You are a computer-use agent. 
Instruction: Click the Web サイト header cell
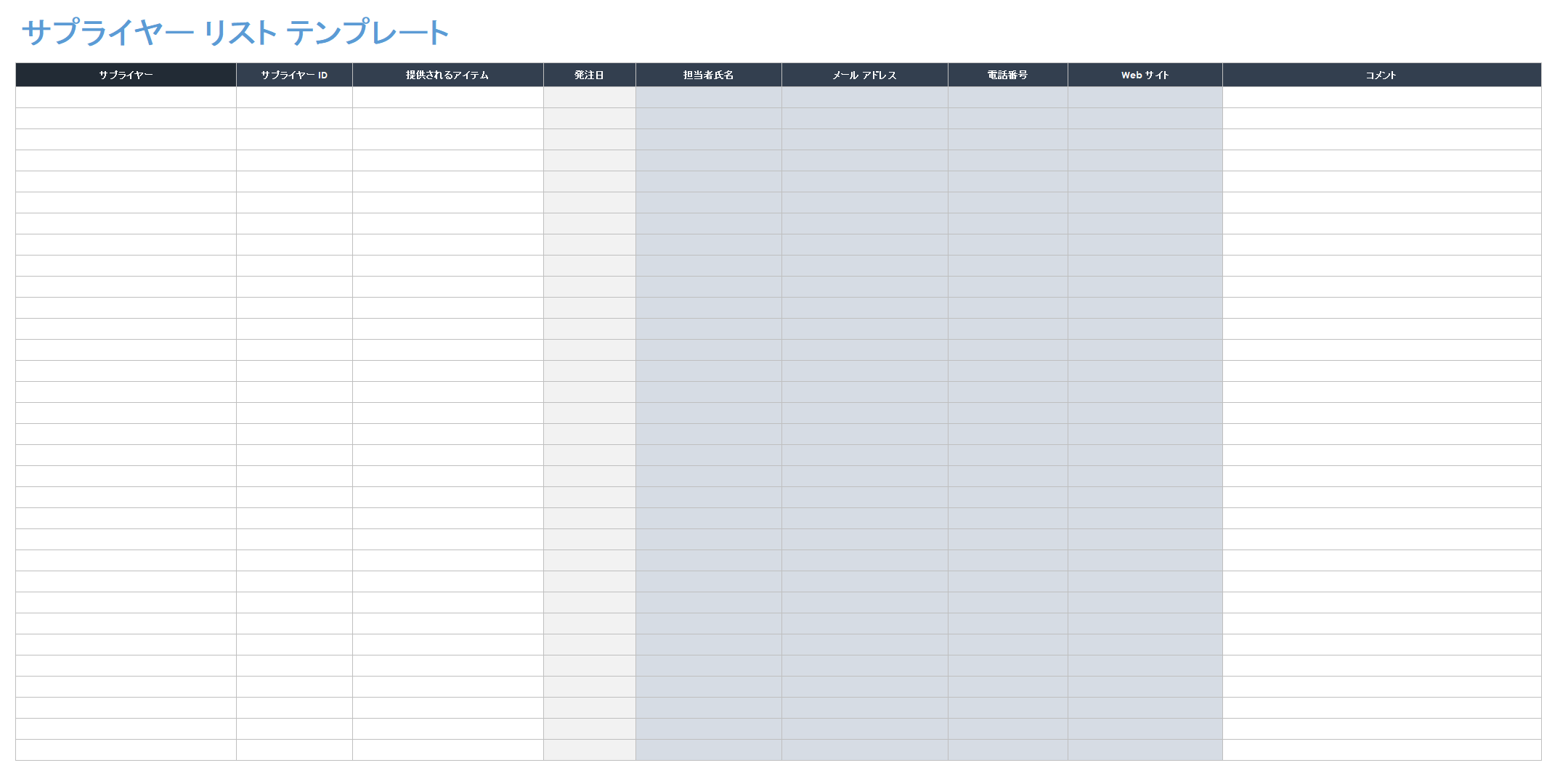point(1145,75)
